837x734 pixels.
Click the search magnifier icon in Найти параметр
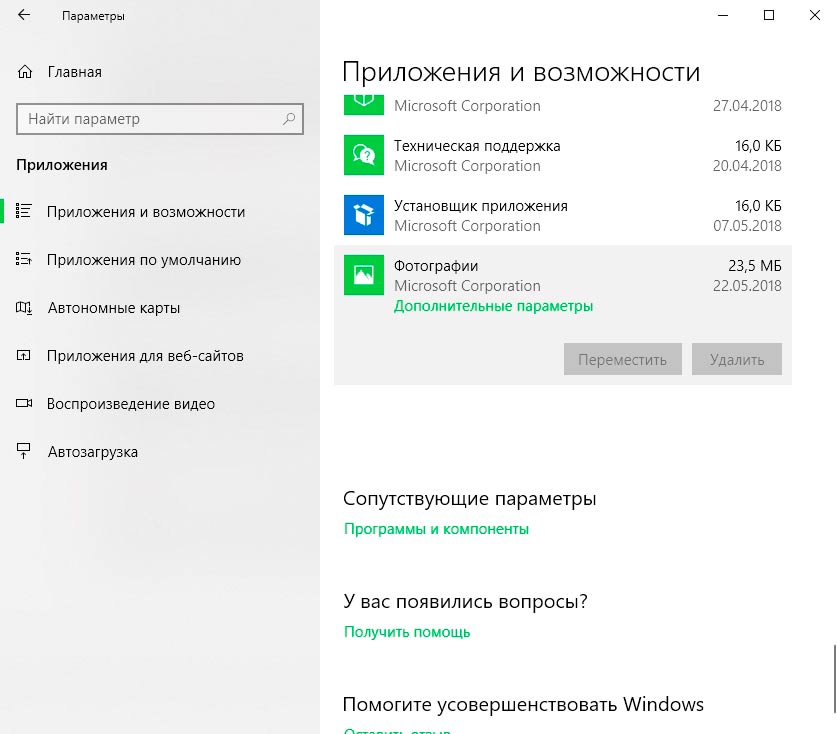(x=290, y=119)
